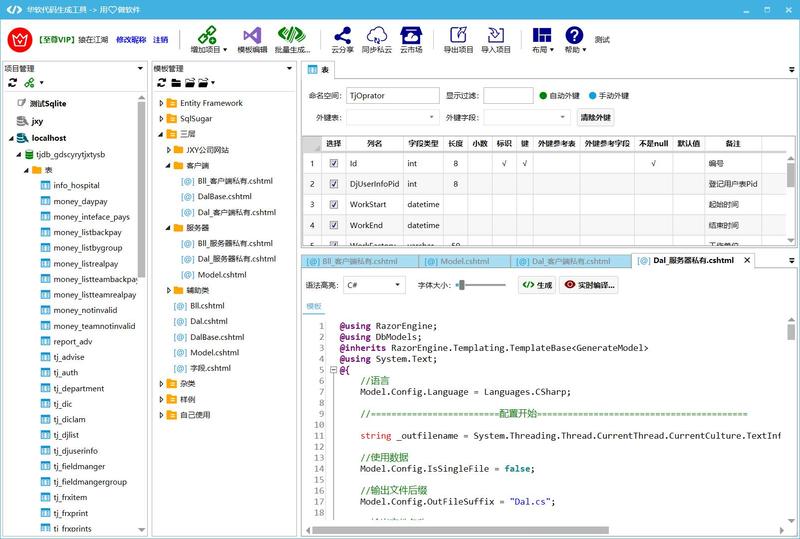Collapse the 三层 folder
Screen dimensions: 800x539
(x=161, y=134)
